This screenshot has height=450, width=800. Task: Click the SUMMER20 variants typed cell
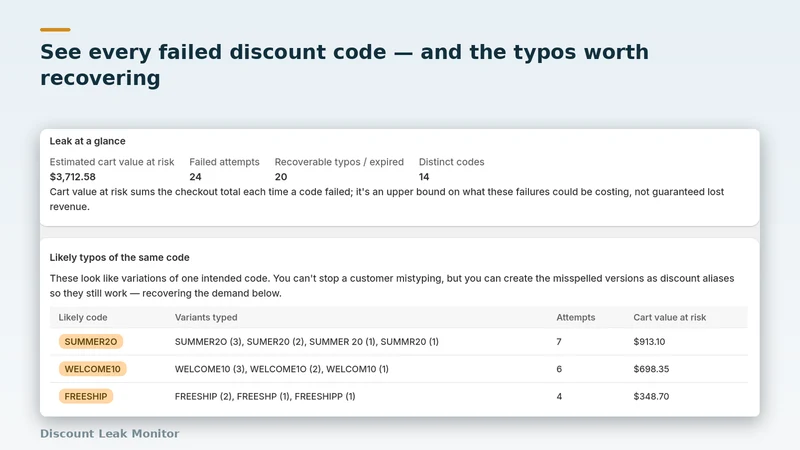point(307,342)
